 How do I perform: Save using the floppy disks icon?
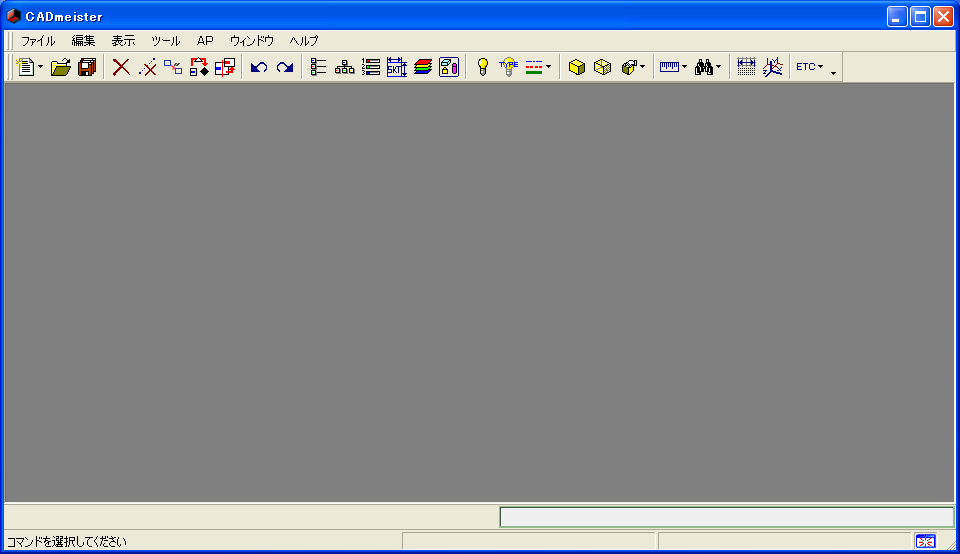coord(87,67)
